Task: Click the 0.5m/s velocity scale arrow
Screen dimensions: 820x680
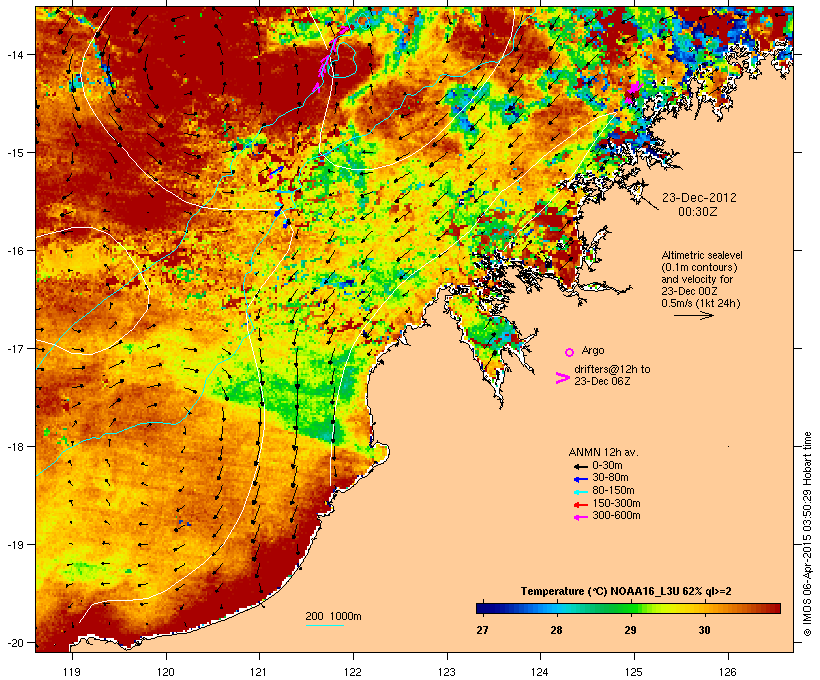Action: [x=693, y=315]
